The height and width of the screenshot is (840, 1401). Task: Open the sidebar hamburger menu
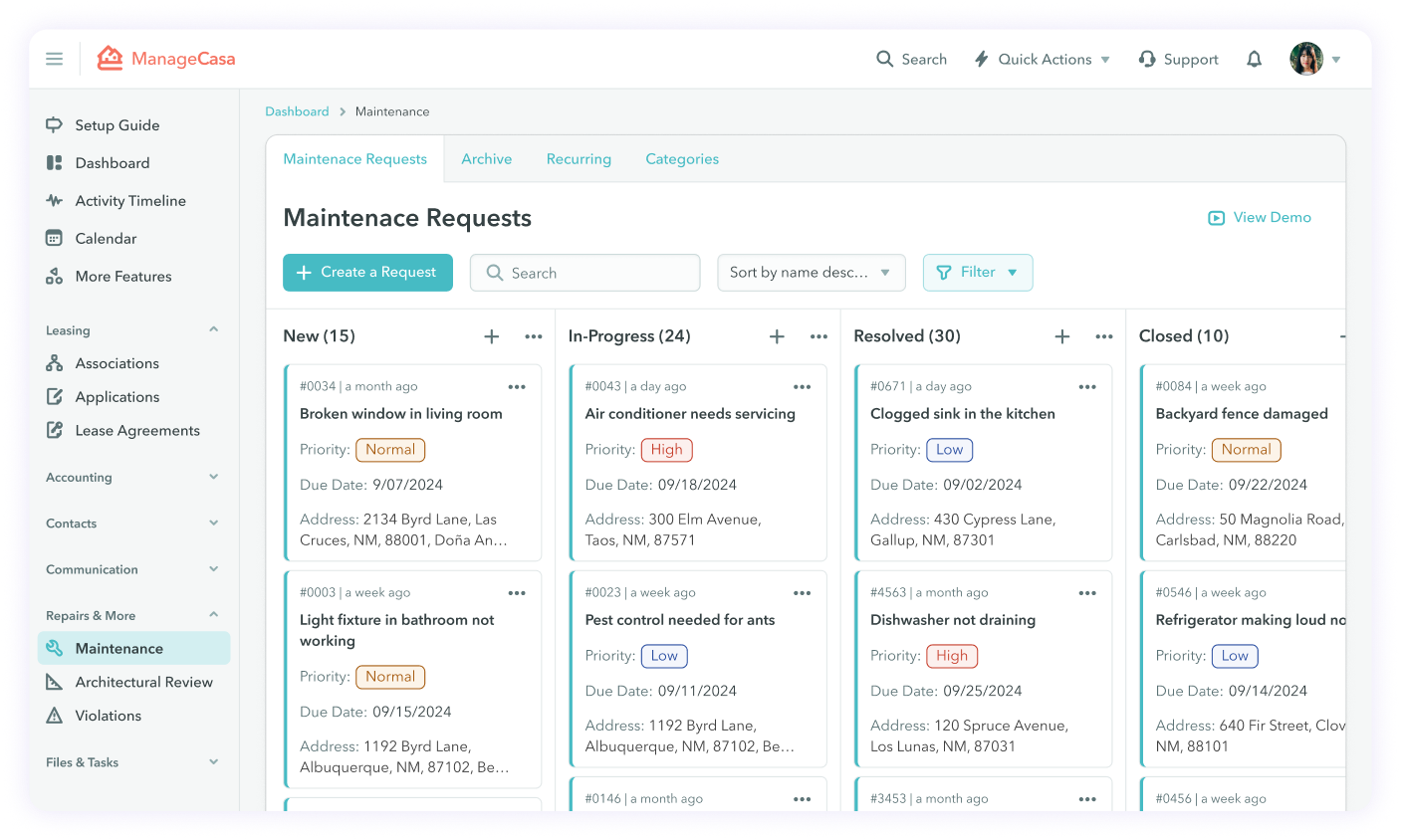click(54, 58)
